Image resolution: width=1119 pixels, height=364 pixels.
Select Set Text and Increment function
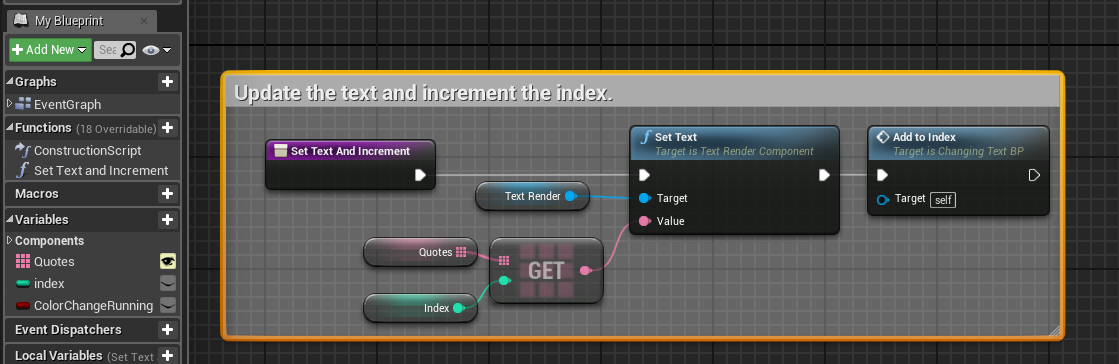coord(101,171)
